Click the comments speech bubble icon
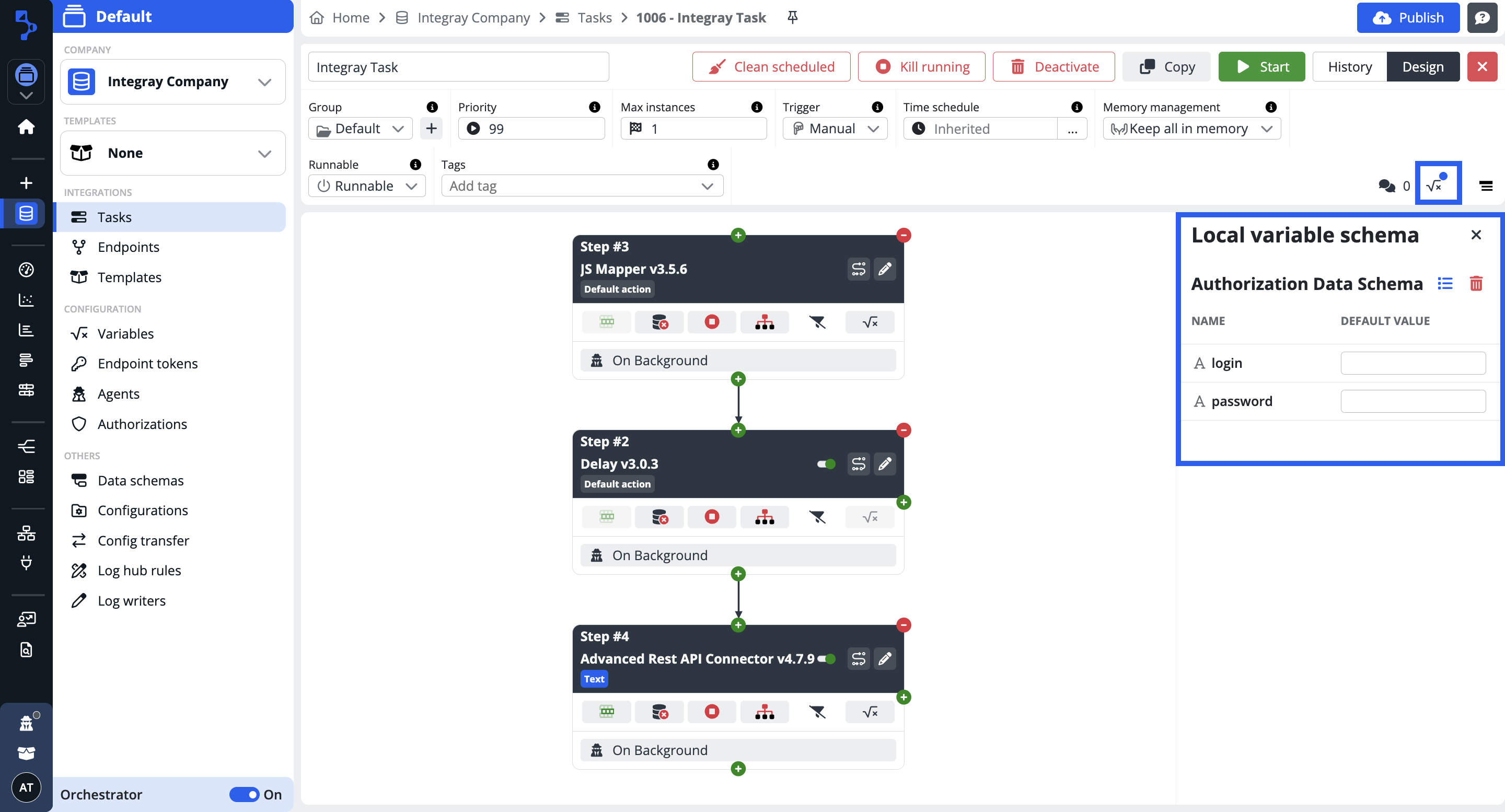The width and height of the screenshot is (1505, 812). 1386,186
